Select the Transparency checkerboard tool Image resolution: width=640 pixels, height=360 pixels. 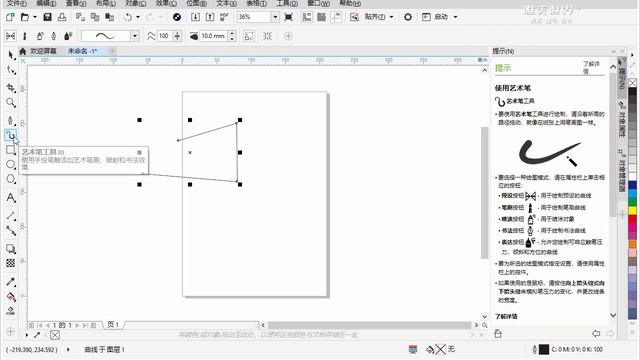coord(11,263)
